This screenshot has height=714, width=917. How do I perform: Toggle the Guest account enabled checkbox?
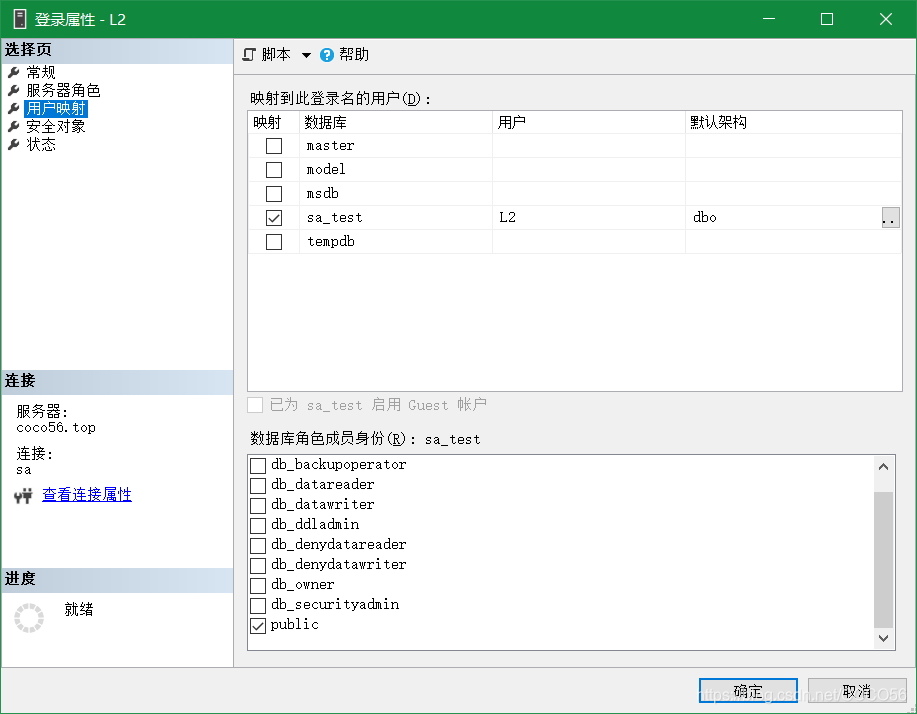tap(255, 405)
